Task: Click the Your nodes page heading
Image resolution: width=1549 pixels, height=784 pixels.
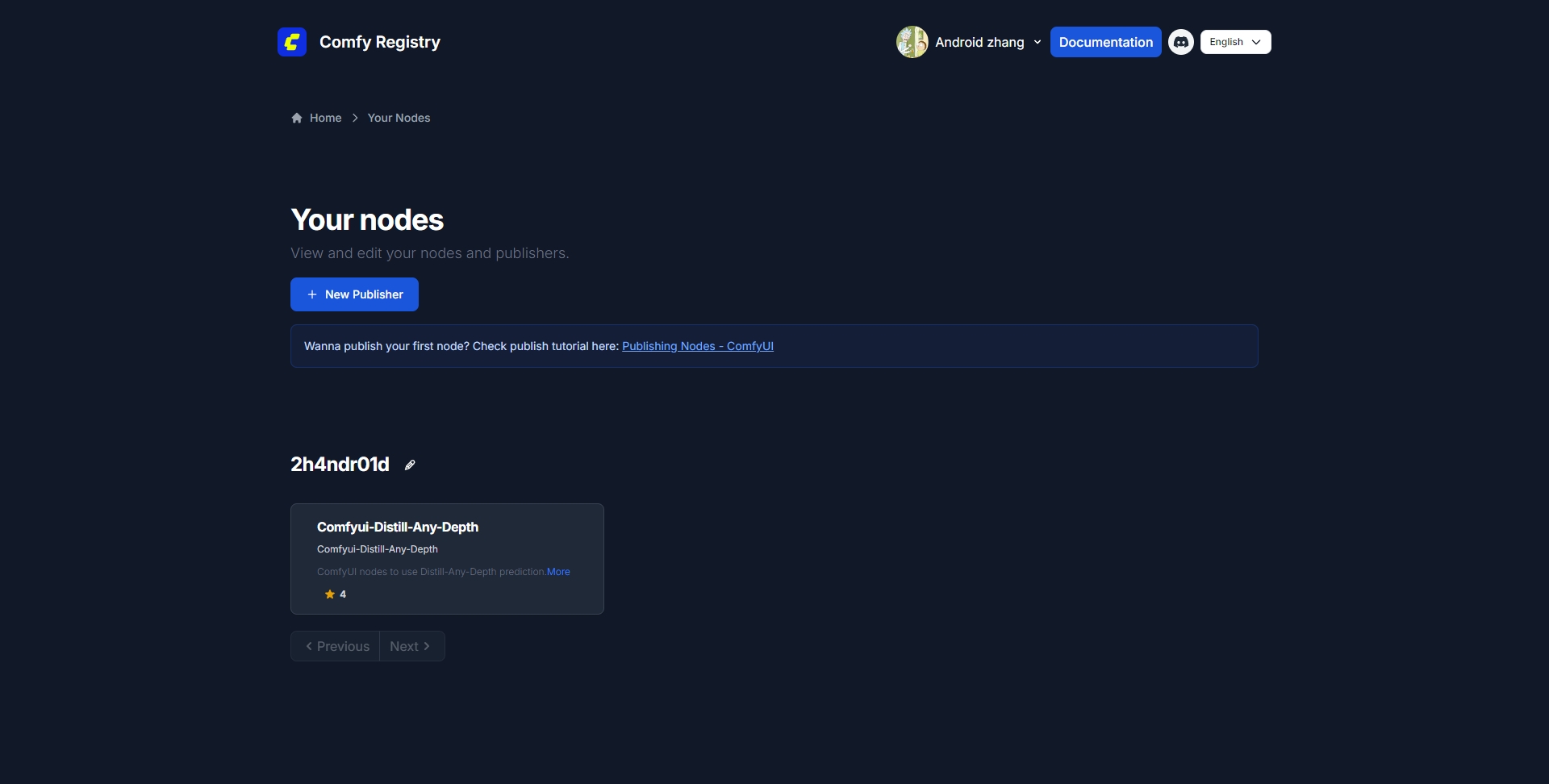Action: click(x=367, y=219)
